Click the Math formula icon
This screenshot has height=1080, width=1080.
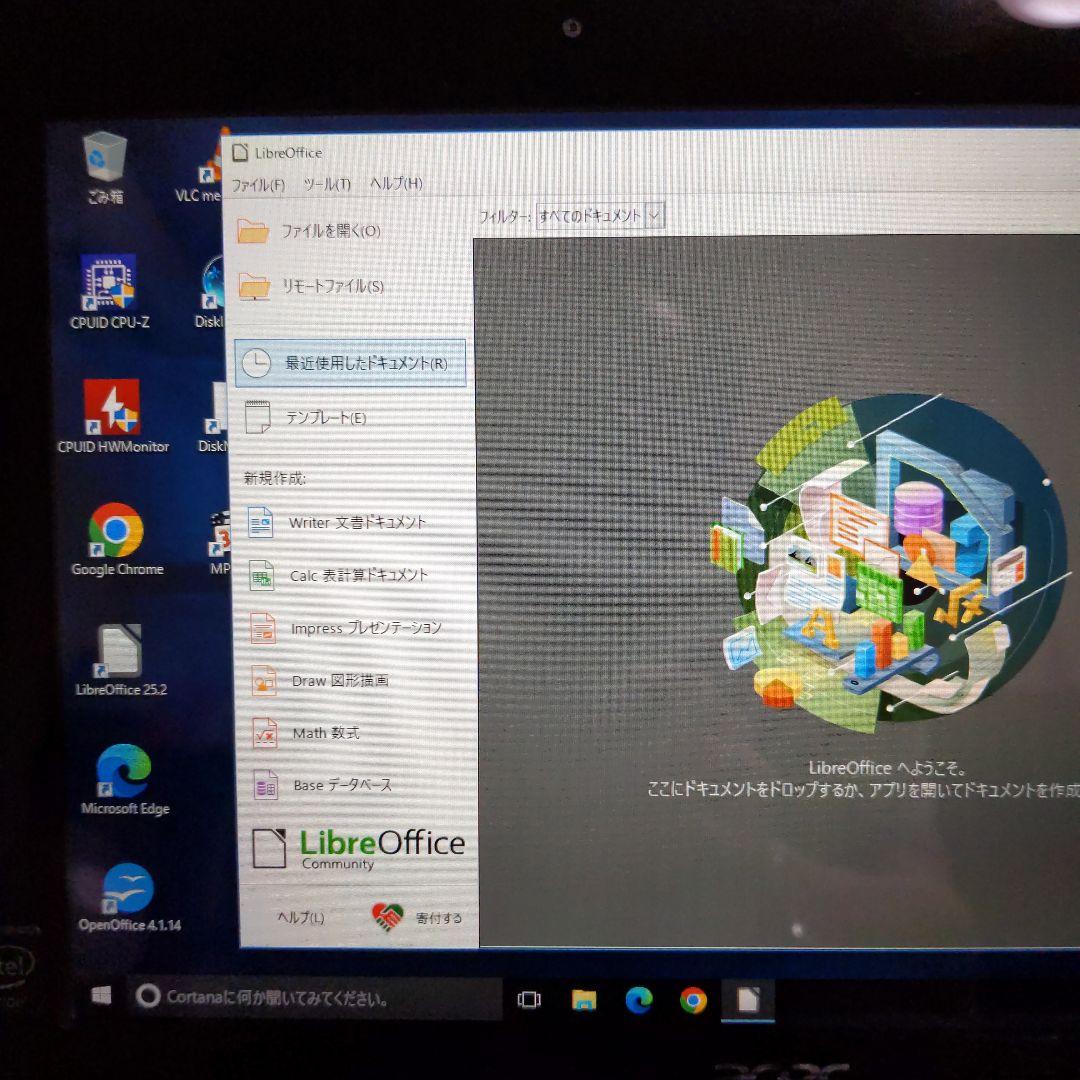tap(265, 734)
